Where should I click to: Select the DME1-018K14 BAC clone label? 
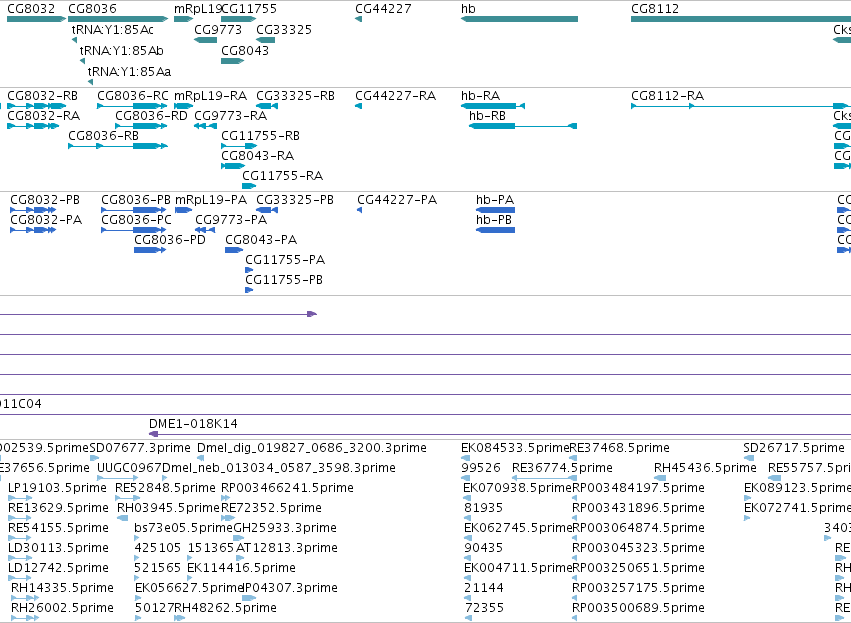tap(193, 424)
